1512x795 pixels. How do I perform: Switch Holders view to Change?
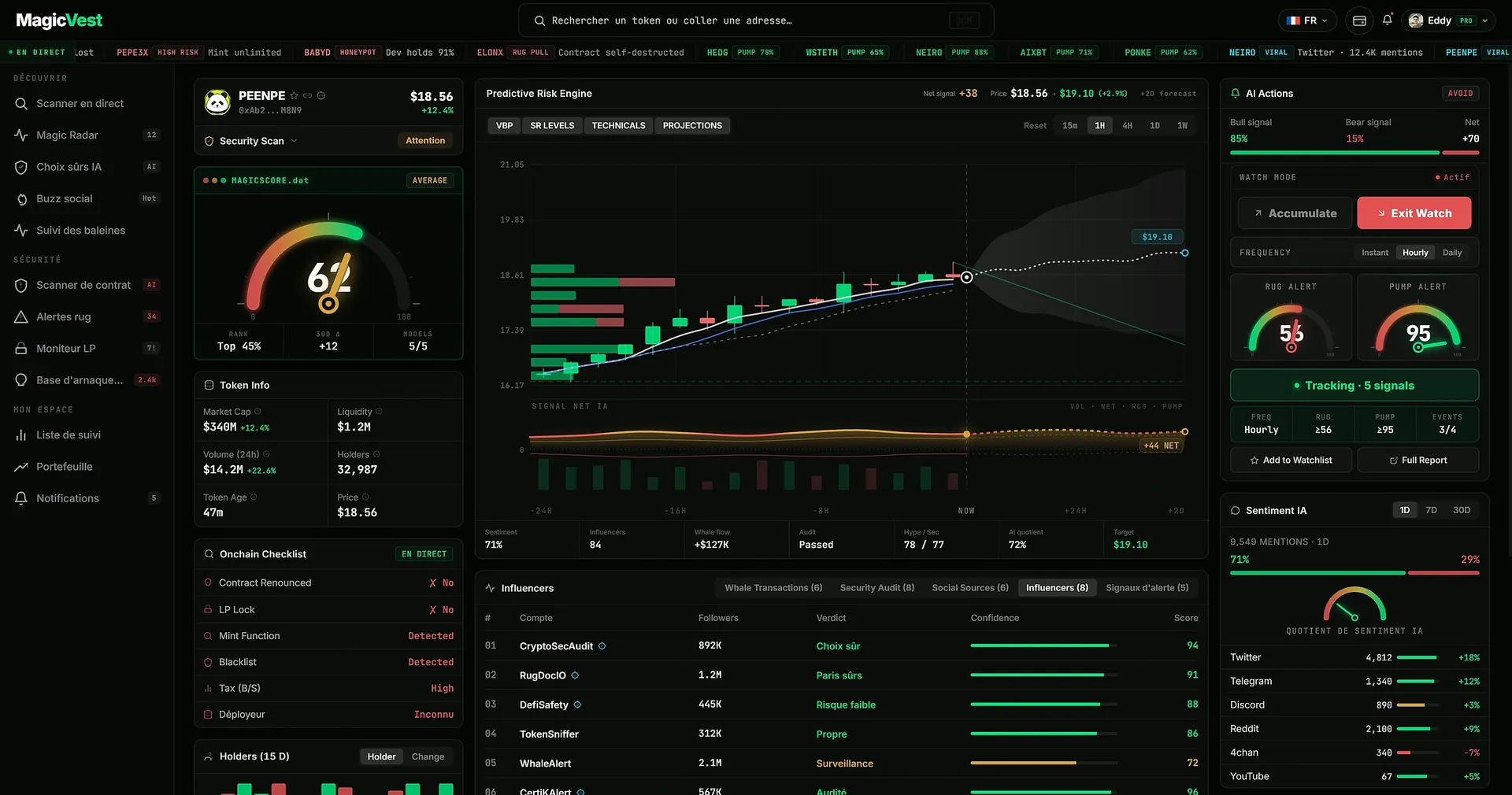click(x=428, y=756)
